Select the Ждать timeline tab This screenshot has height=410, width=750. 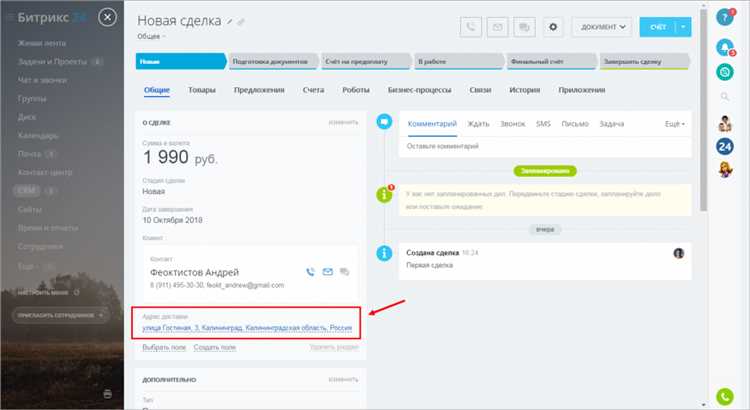(478, 124)
